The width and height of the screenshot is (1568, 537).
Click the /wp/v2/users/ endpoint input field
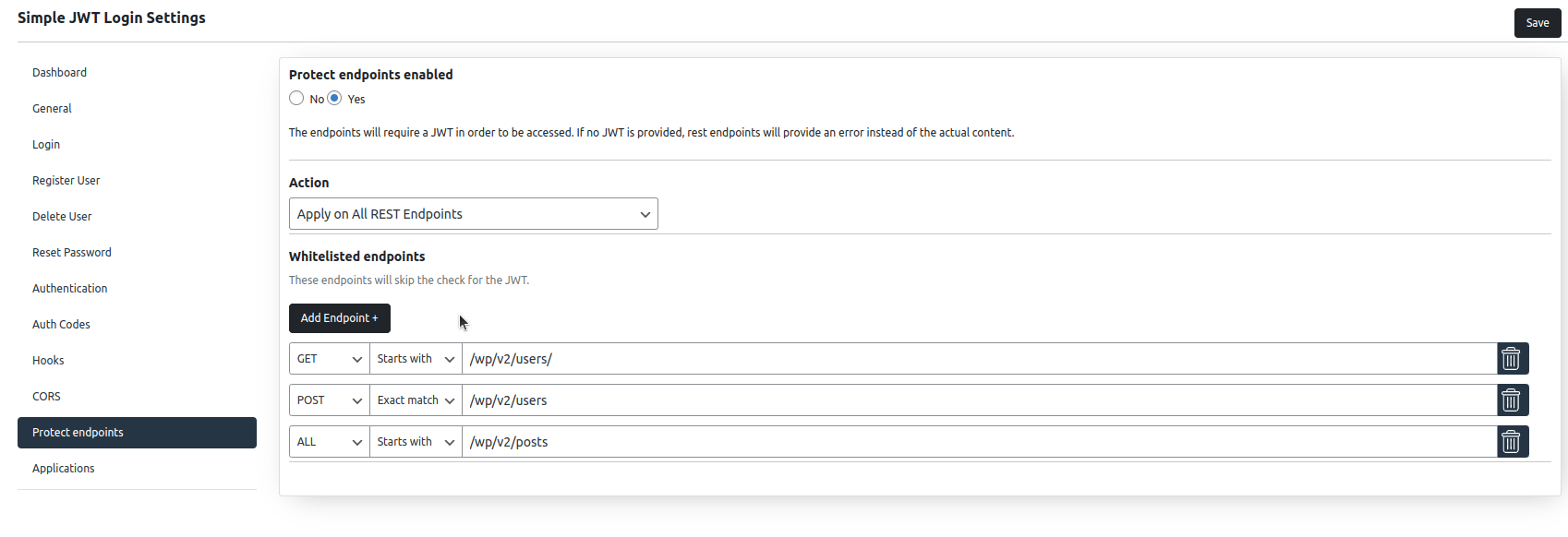point(979,359)
